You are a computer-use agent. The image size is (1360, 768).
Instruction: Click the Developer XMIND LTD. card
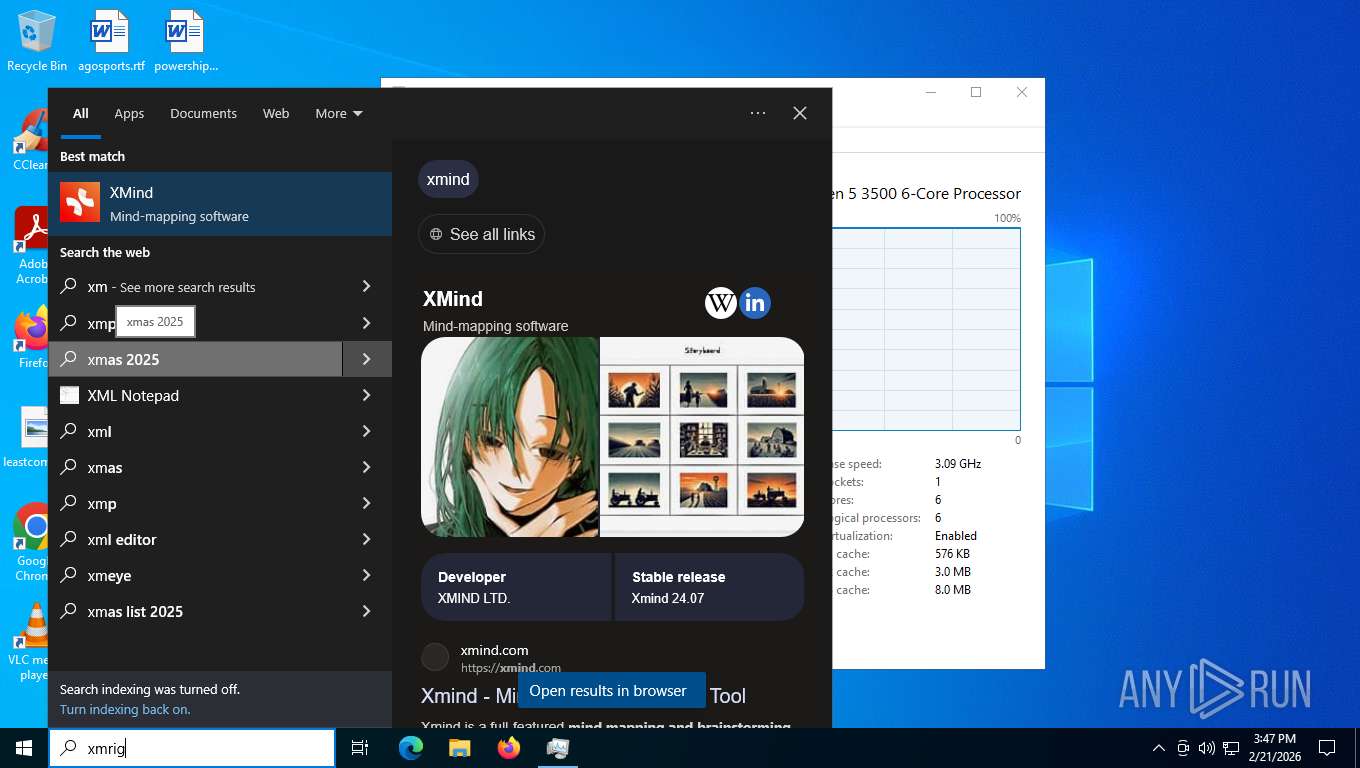pos(516,587)
